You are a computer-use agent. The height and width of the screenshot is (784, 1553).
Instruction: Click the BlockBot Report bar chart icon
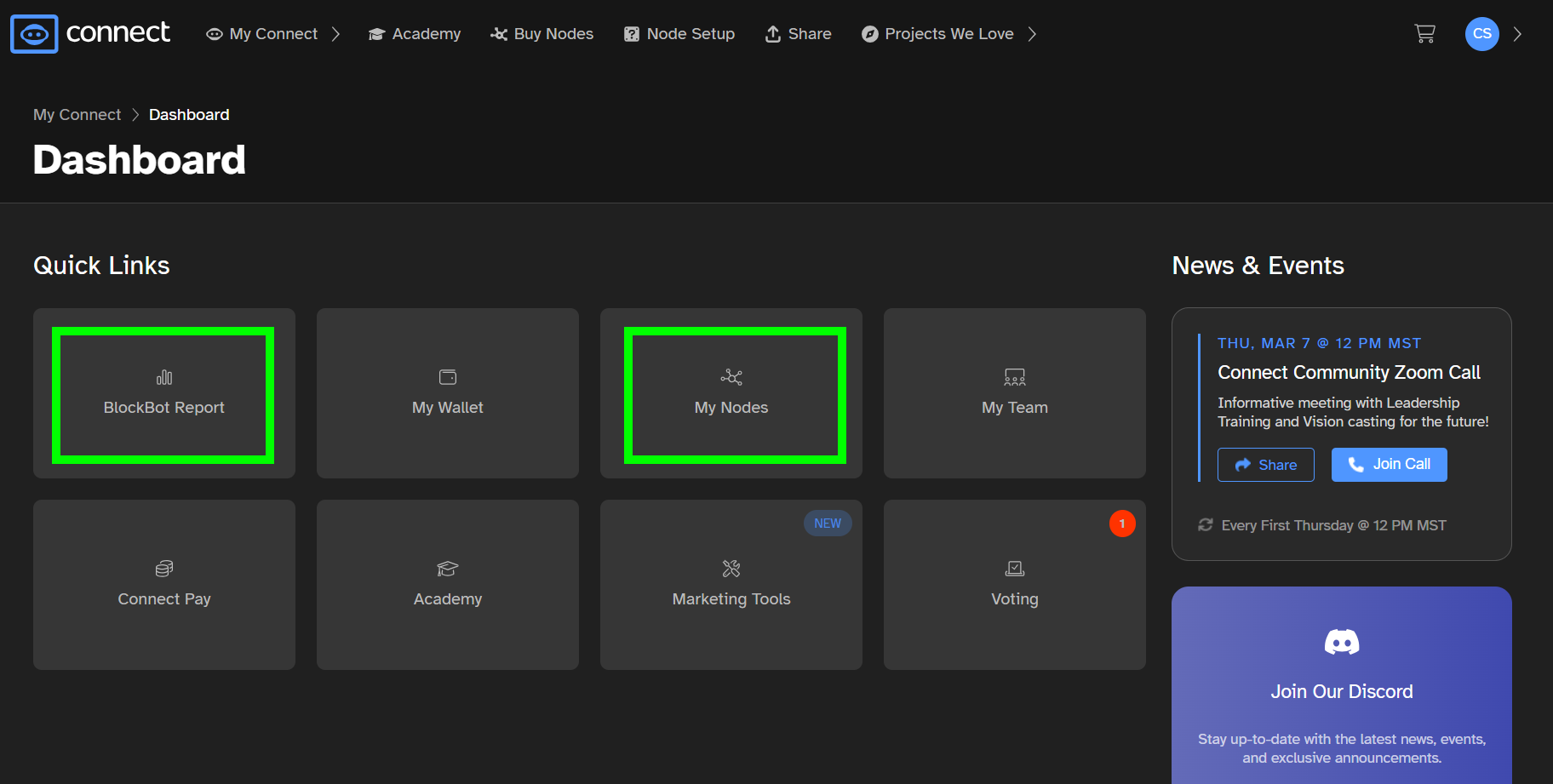tap(164, 377)
